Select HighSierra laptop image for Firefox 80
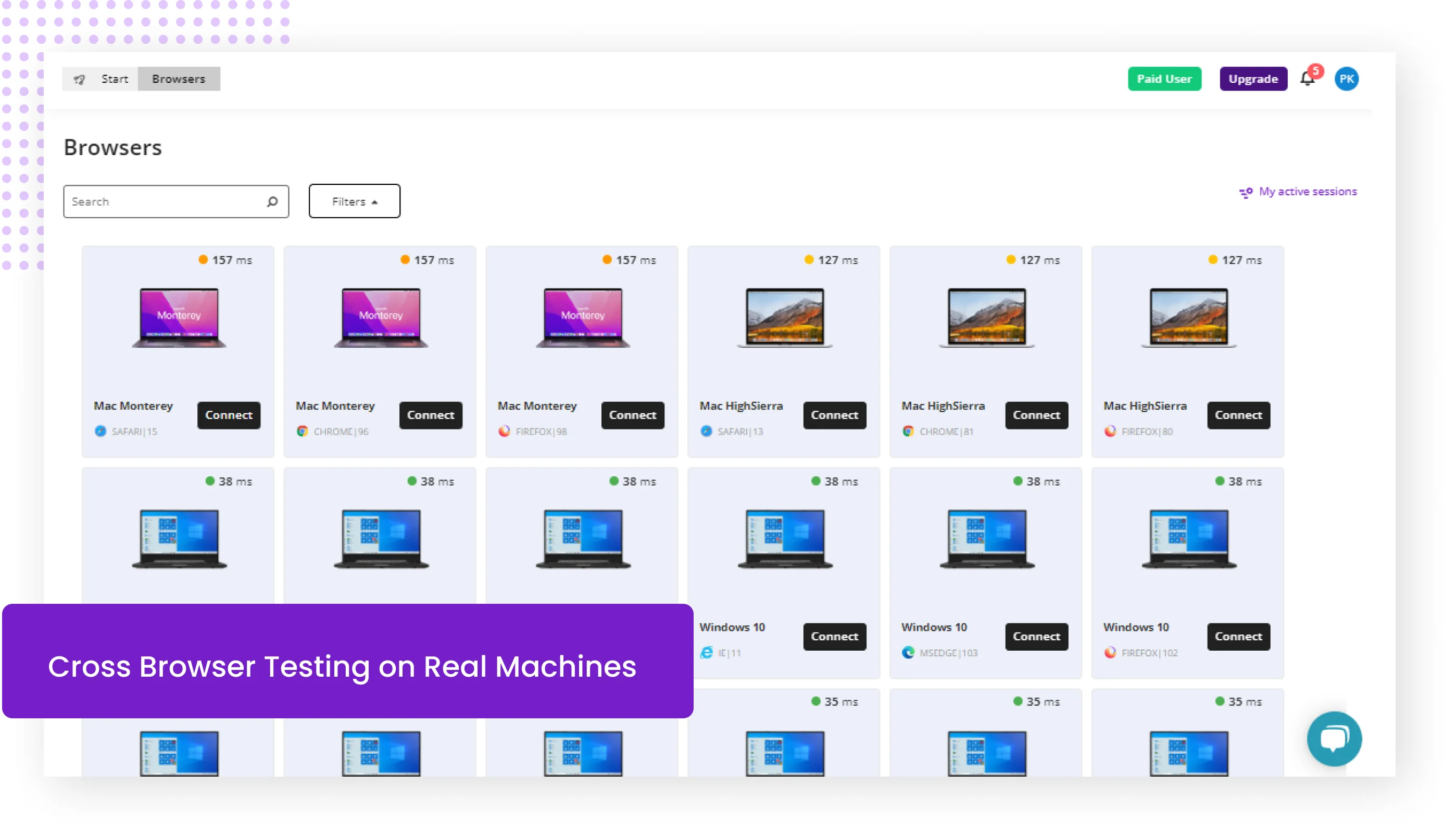 [1188, 318]
